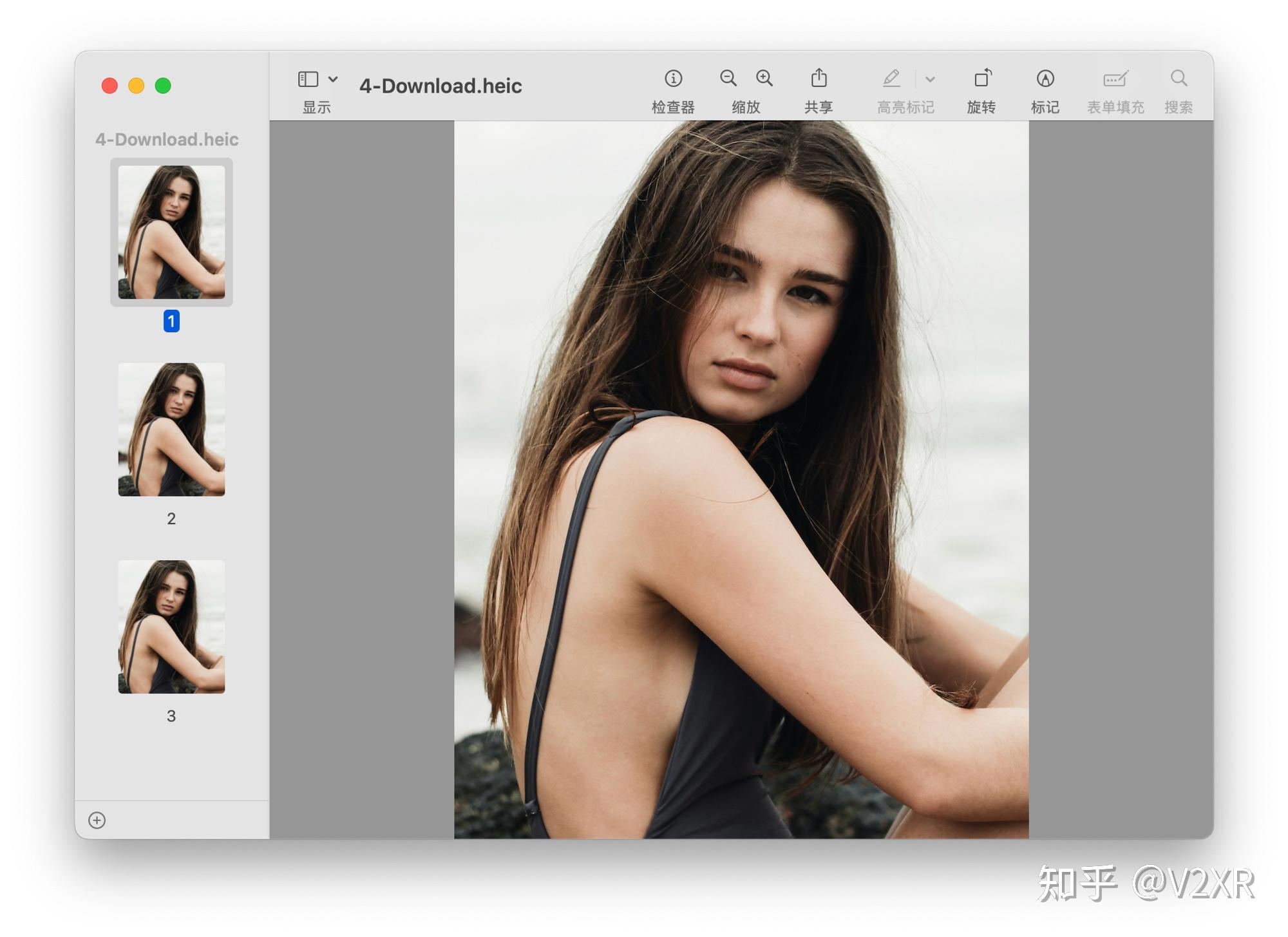Select thumbnail page 3
1288x937 pixels.
coord(171,627)
